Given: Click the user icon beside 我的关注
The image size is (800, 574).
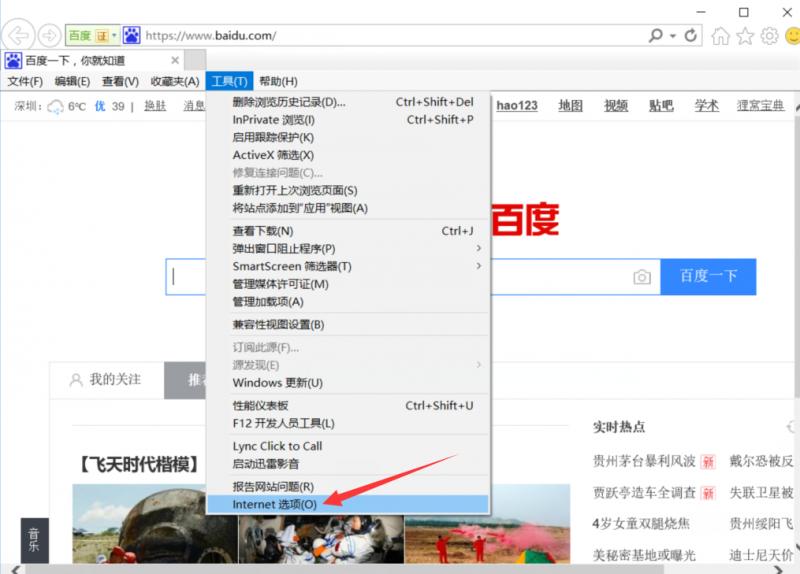Looking at the screenshot, I should (x=76, y=380).
